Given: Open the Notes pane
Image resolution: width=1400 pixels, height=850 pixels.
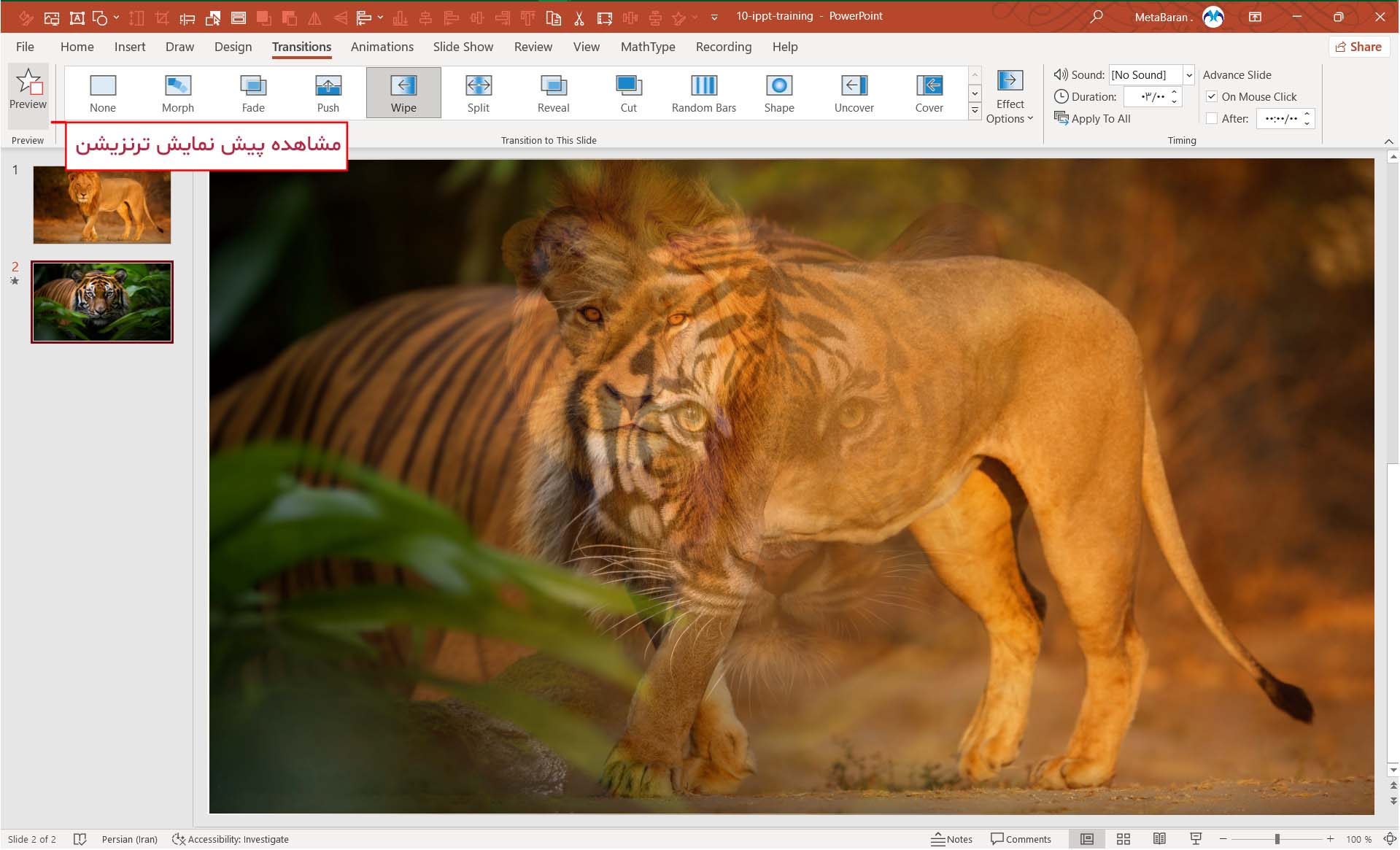Looking at the screenshot, I should point(951,839).
